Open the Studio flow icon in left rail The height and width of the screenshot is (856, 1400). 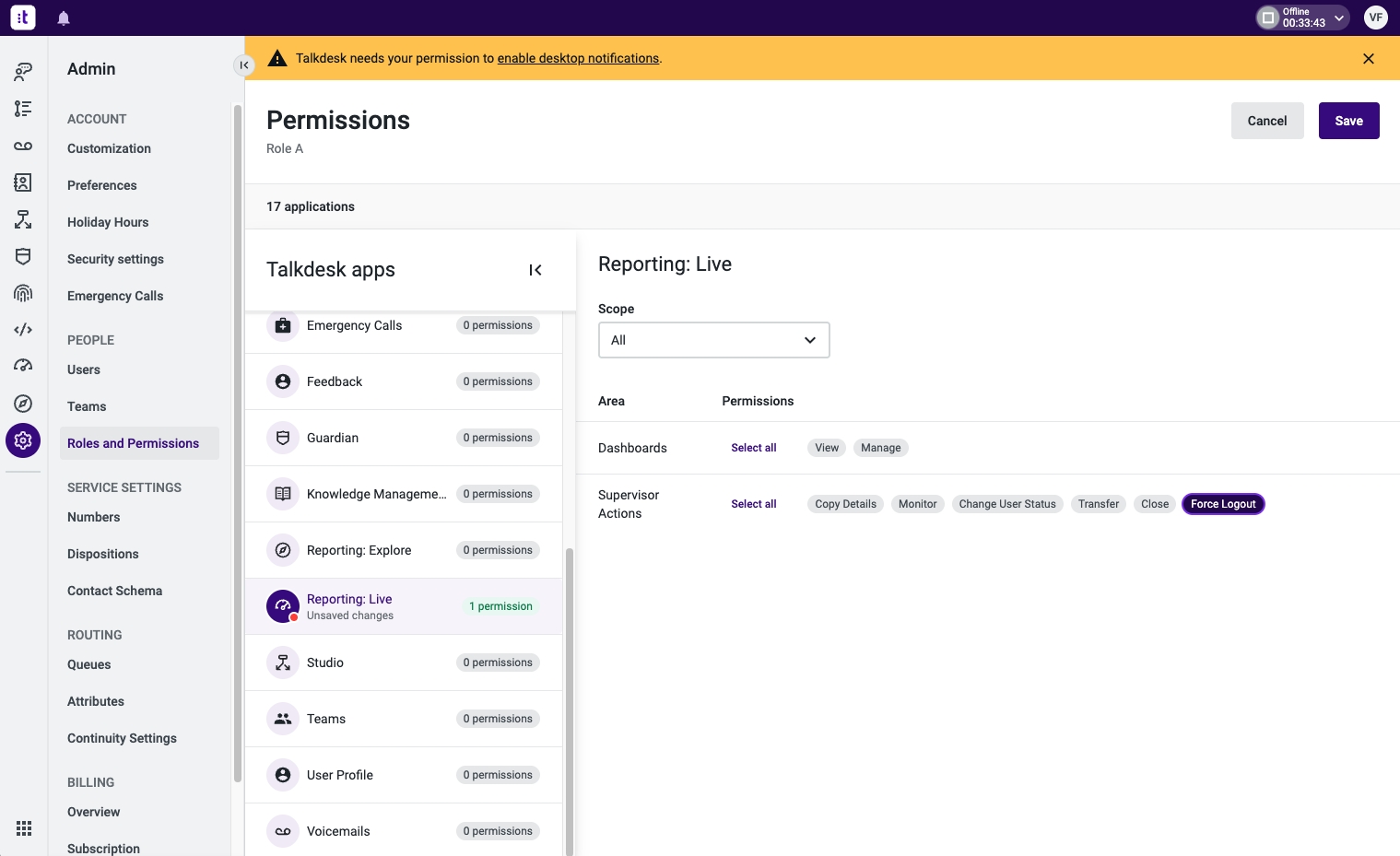23,219
